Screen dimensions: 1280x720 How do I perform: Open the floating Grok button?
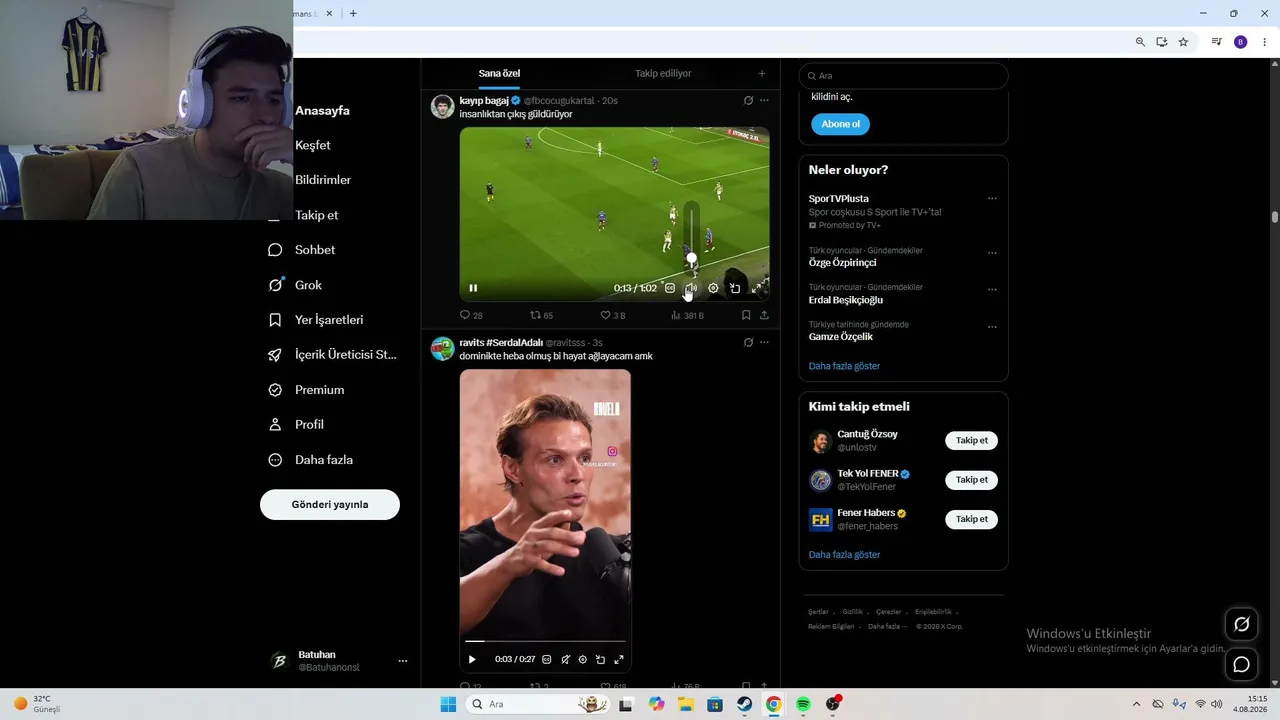[x=1242, y=624]
